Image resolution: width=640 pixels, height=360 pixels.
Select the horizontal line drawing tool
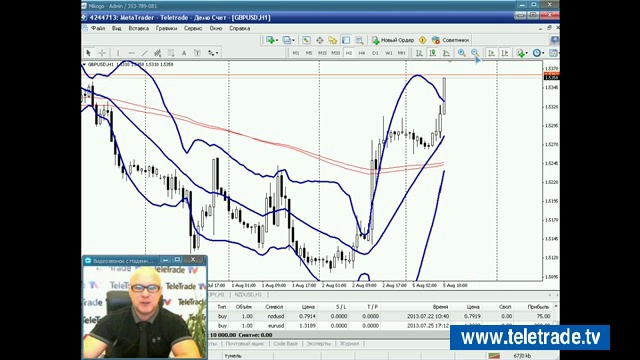tap(131, 53)
